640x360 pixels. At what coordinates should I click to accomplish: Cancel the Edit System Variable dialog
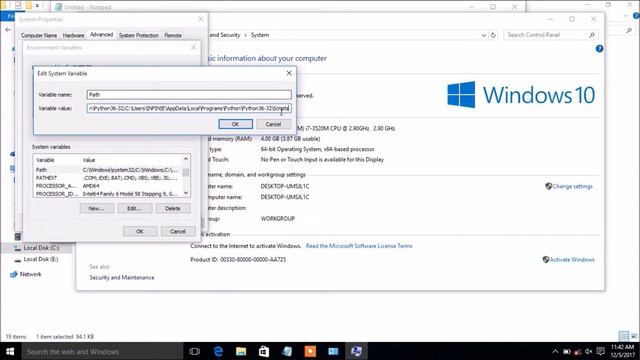[x=273, y=124]
